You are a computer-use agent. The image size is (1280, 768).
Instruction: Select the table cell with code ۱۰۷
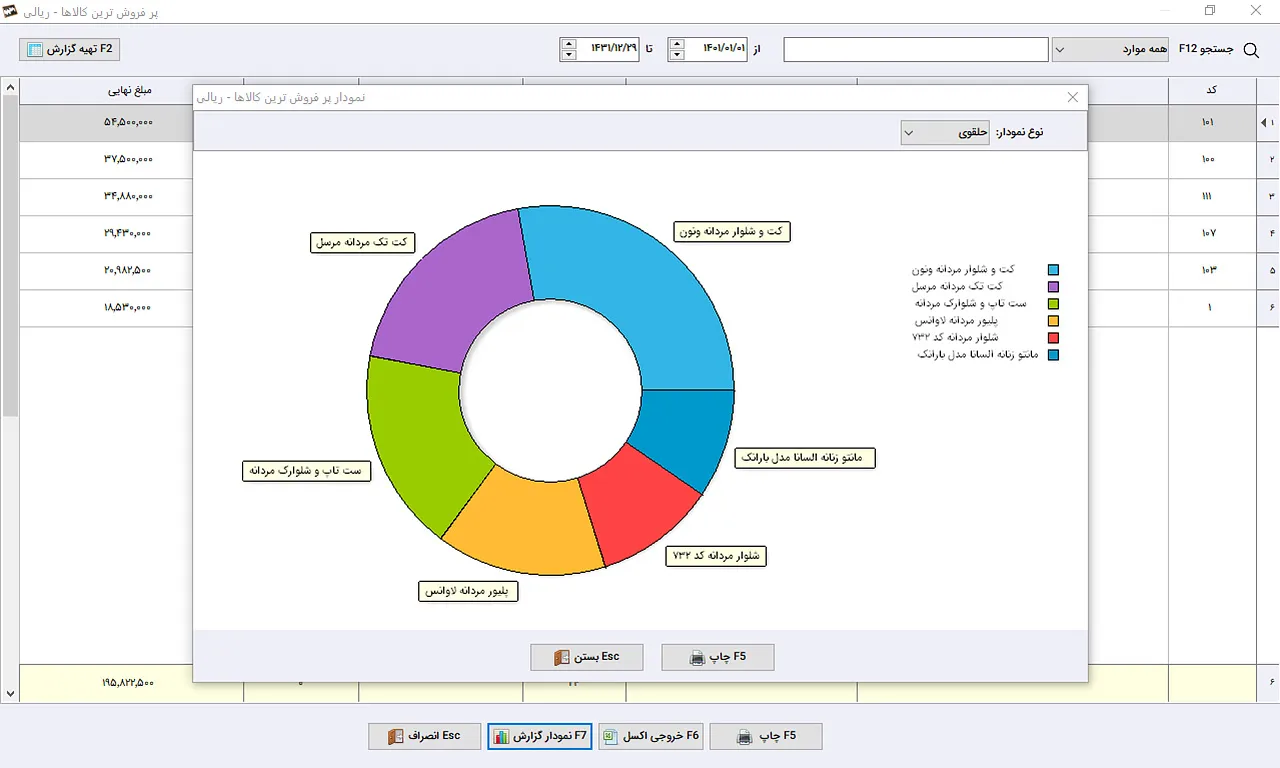[x=1212, y=233]
